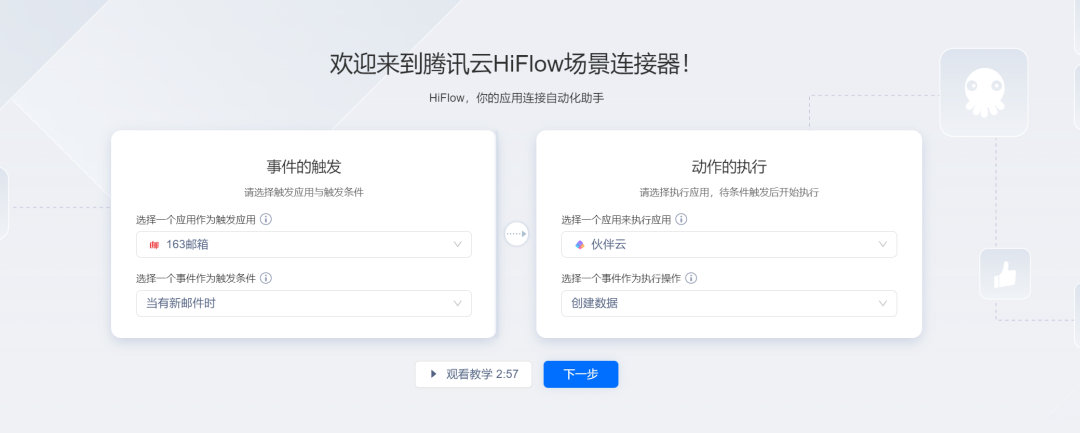This screenshot has height=433, width=1080.
Task: Click the label 选择一个事件作为触发条件
Action: click(196, 278)
